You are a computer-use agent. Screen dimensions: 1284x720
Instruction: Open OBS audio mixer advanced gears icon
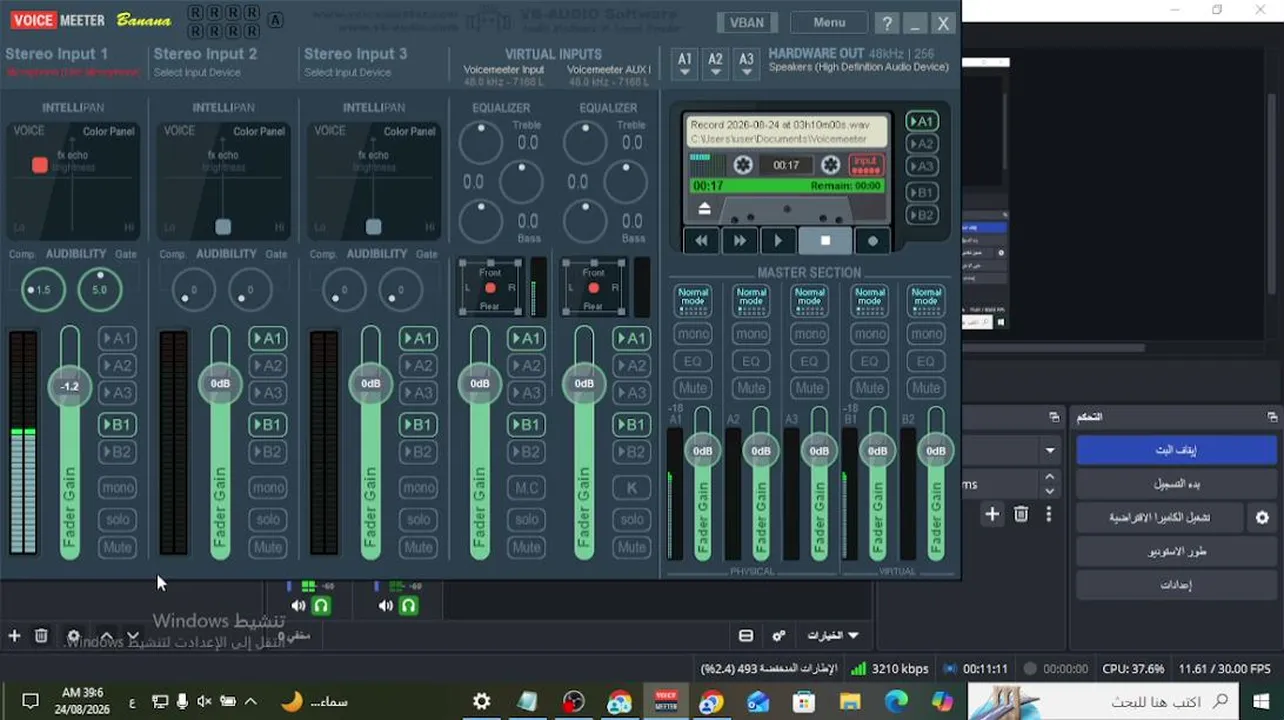tap(779, 636)
